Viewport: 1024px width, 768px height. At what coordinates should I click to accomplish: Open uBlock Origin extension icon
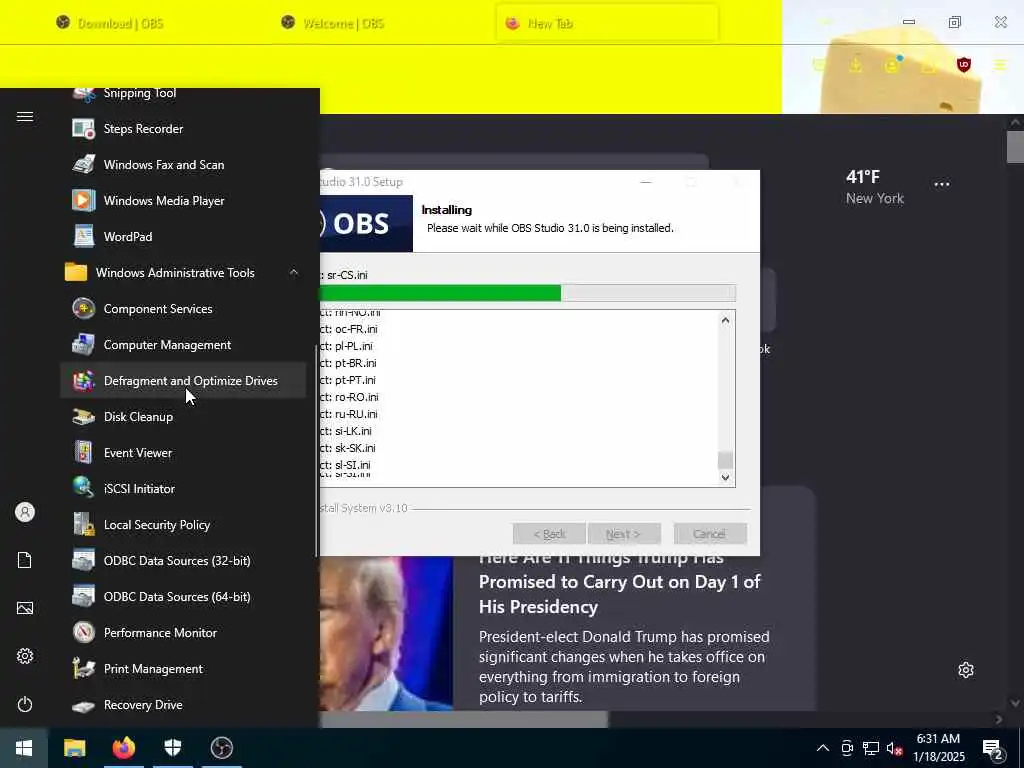[x=964, y=65]
